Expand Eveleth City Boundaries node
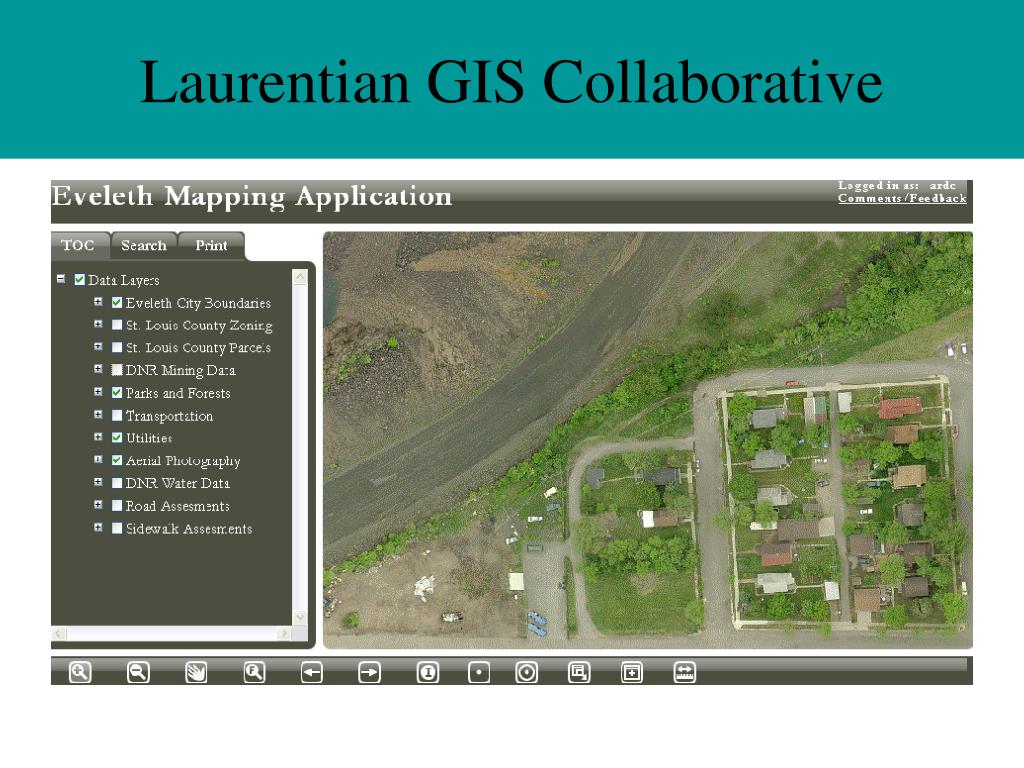1024x768 pixels. [98, 302]
